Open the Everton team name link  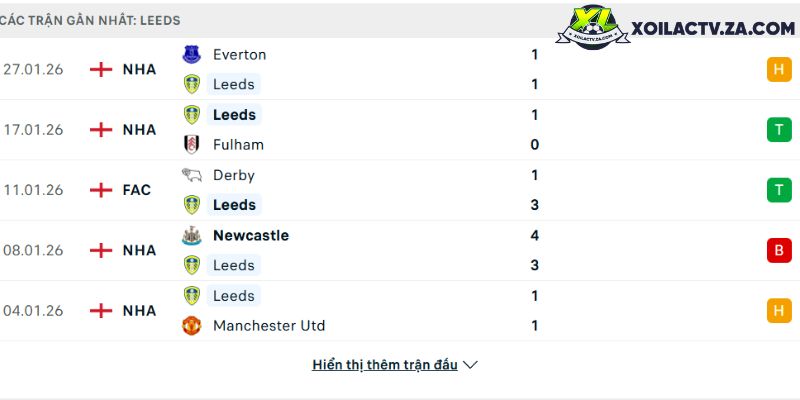(x=240, y=55)
